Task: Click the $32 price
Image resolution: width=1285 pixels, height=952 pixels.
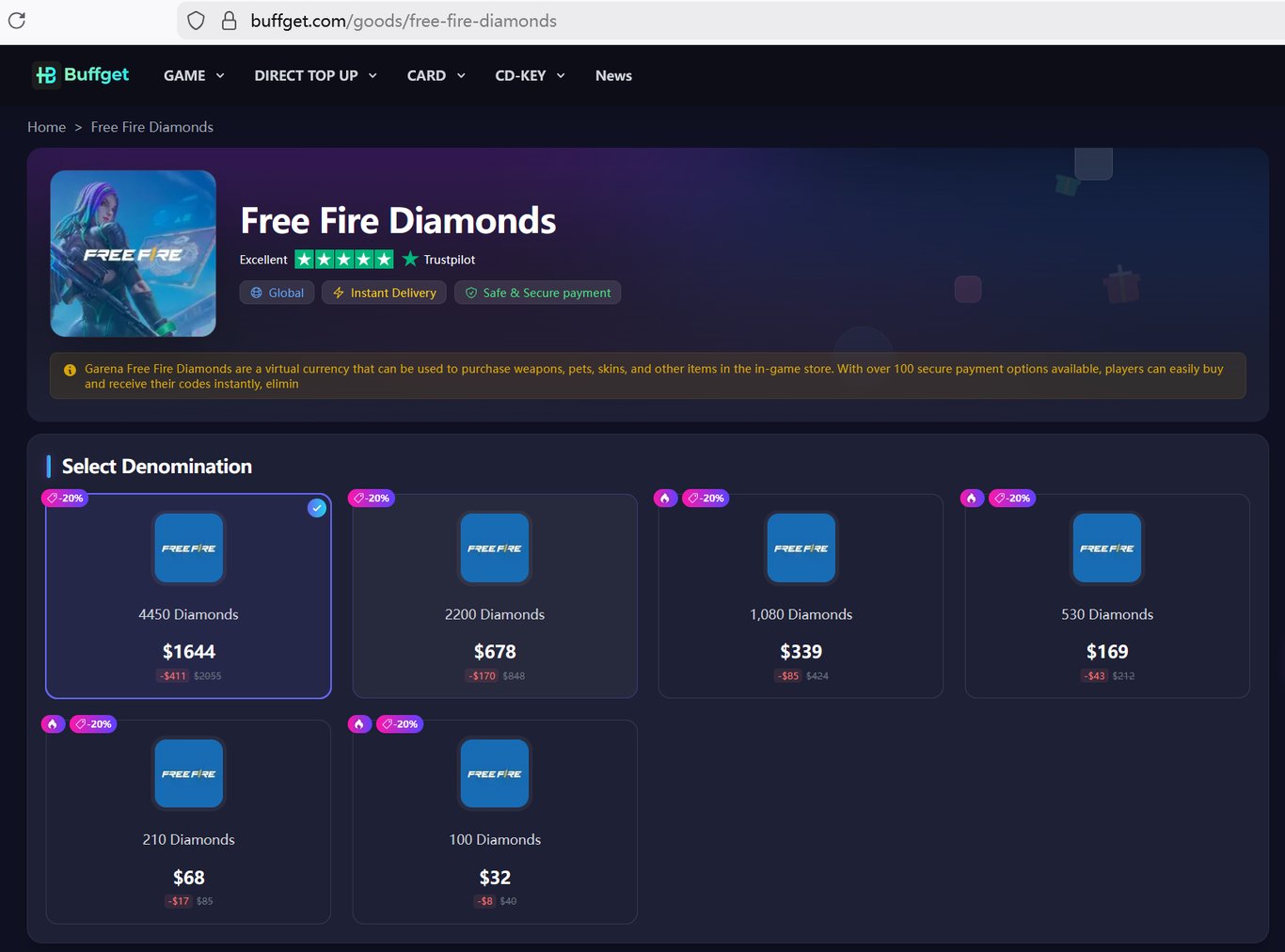Action: click(495, 878)
